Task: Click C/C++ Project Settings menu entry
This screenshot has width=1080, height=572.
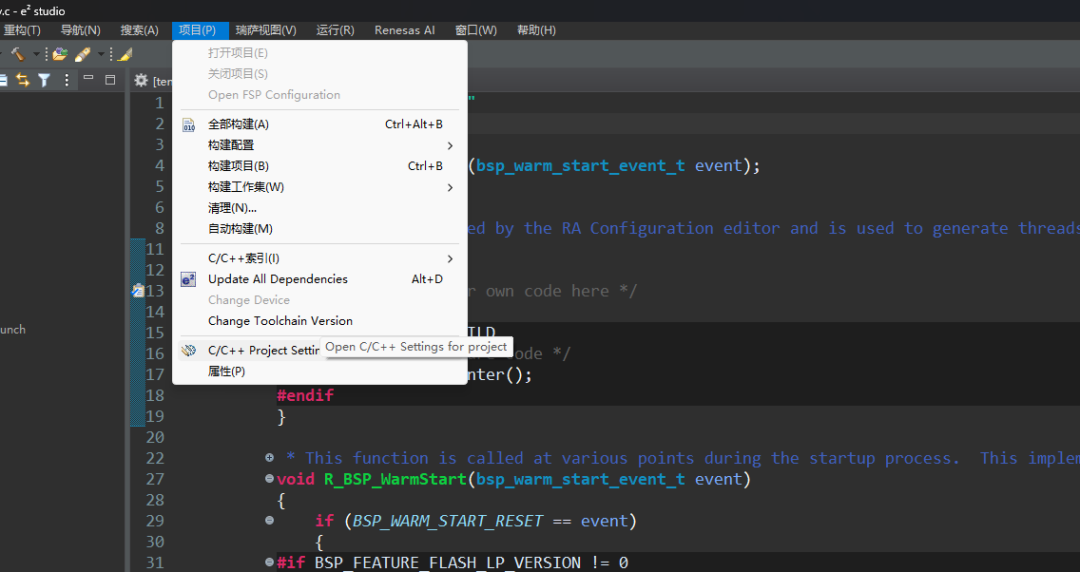Action: tap(262, 350)
